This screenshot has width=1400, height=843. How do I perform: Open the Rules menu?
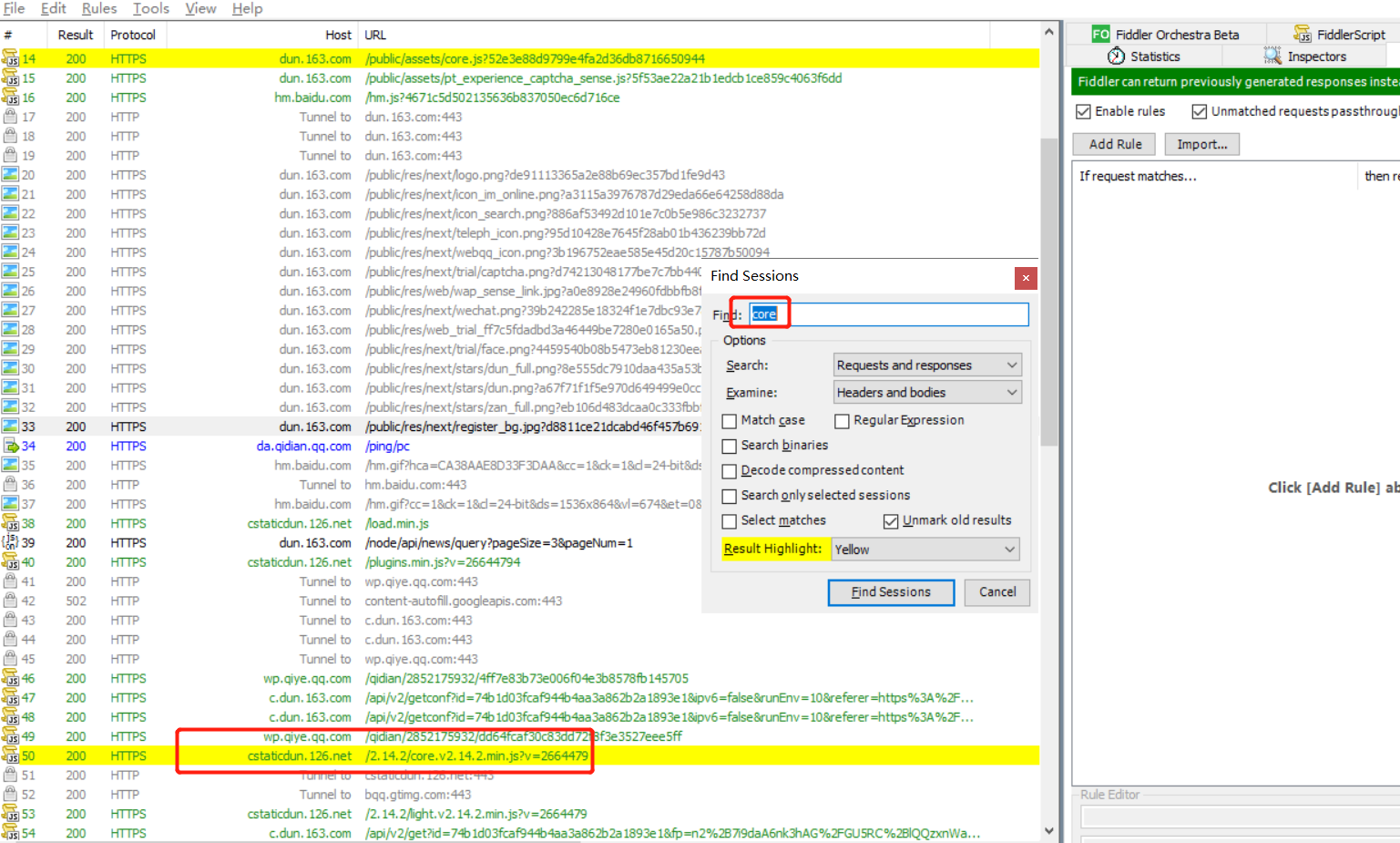[x=99, y=9]
